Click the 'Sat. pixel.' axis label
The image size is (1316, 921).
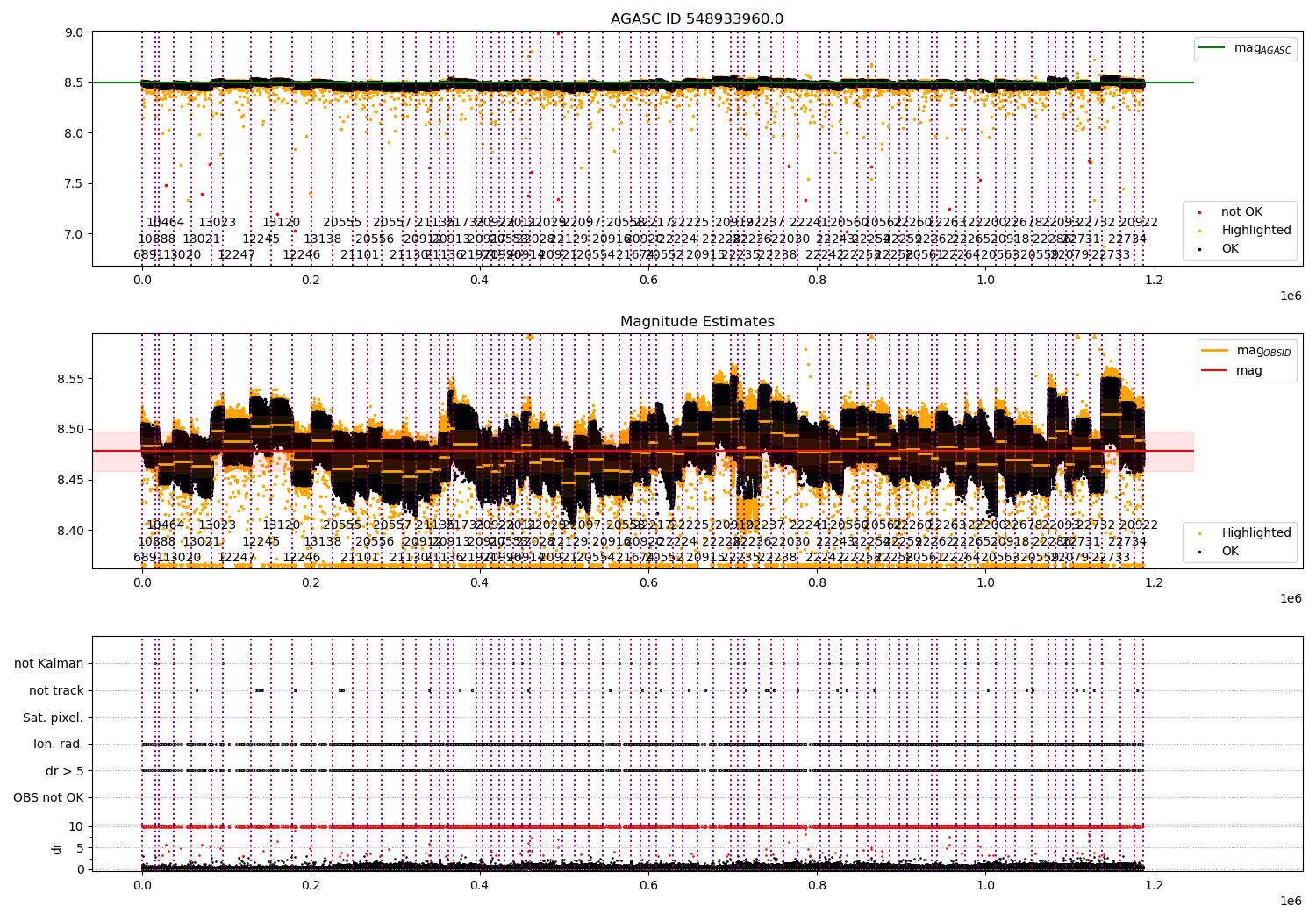click(x=54, y=718)
